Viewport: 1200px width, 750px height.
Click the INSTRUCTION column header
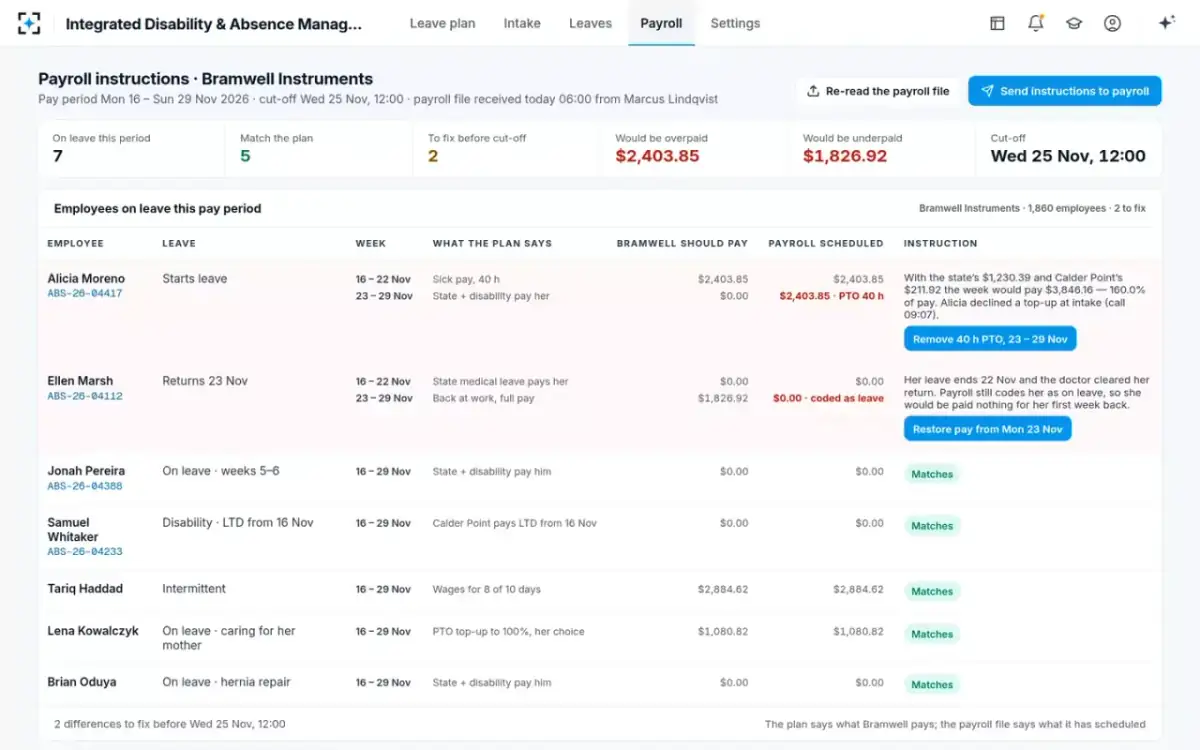(x=940, y=243)
